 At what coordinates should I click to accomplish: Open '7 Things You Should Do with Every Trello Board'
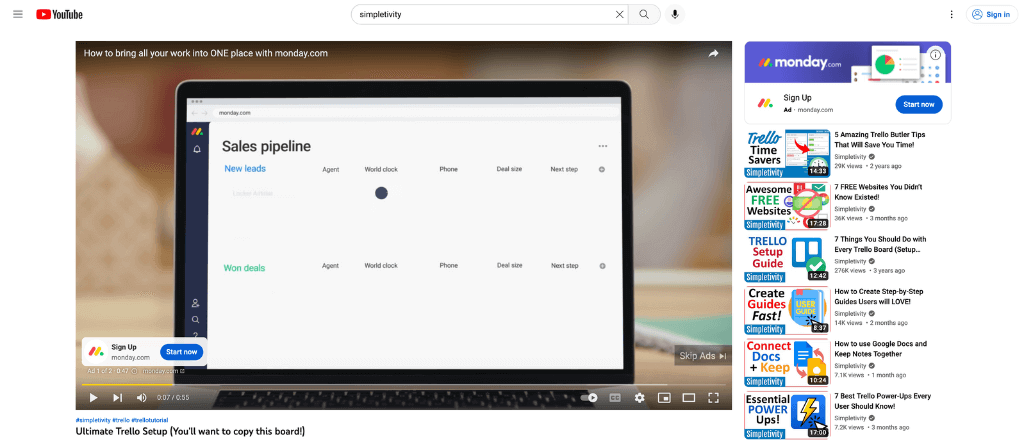point(880,244)
